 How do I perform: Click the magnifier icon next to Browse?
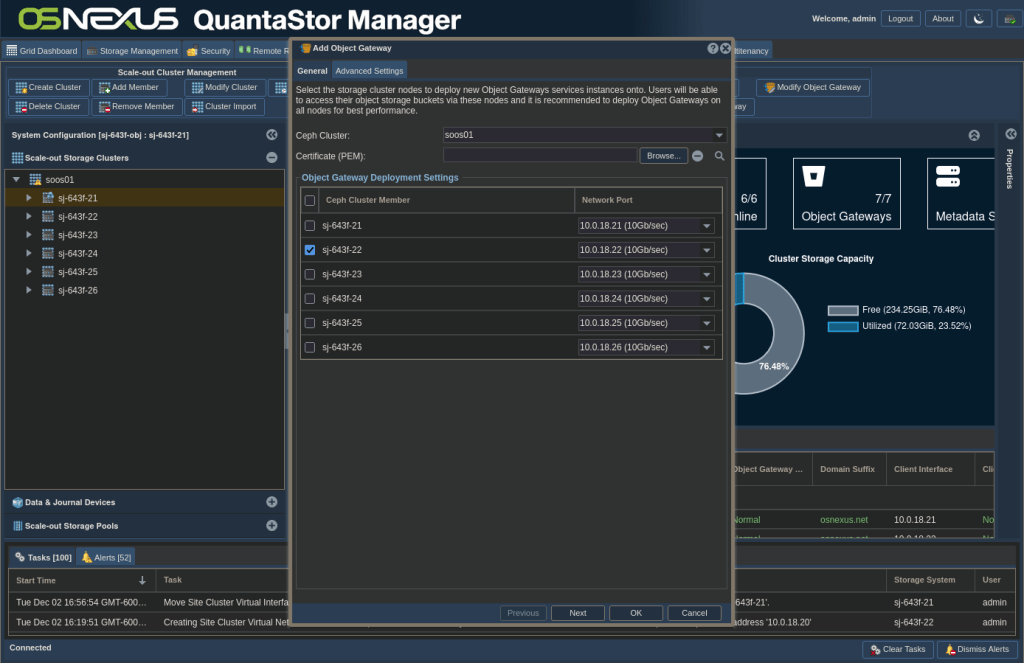[719, 156]
